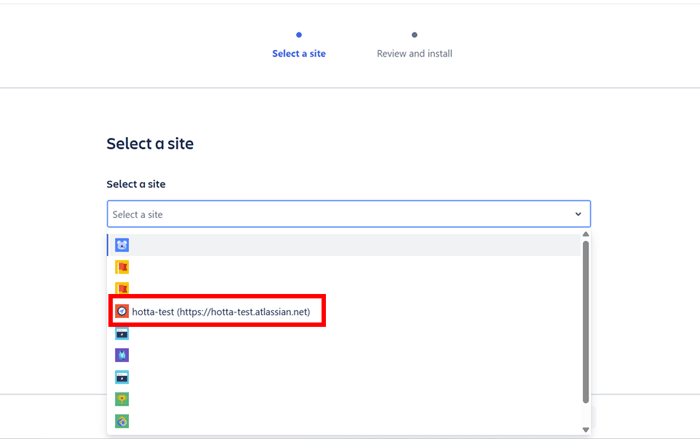This screenshot has width=700, height=439.
Task: Choose the green icon with blue rings
Action: click(122, 421)
